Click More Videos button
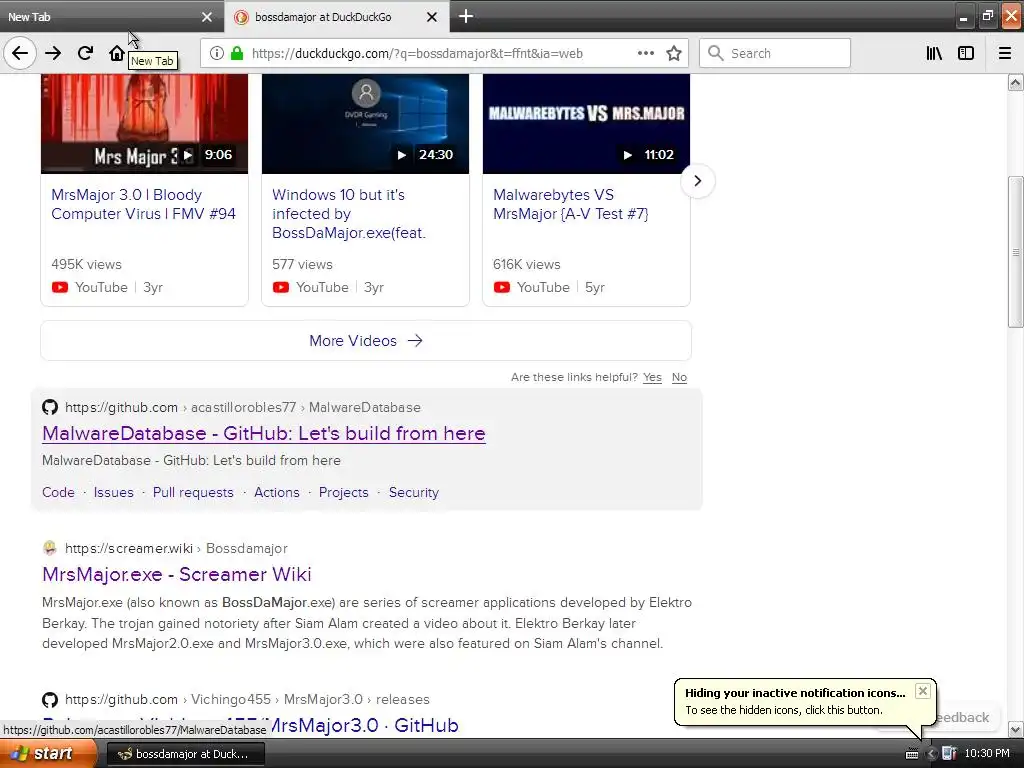This screenshot has width=1024, height=768. tap(366, 340)
